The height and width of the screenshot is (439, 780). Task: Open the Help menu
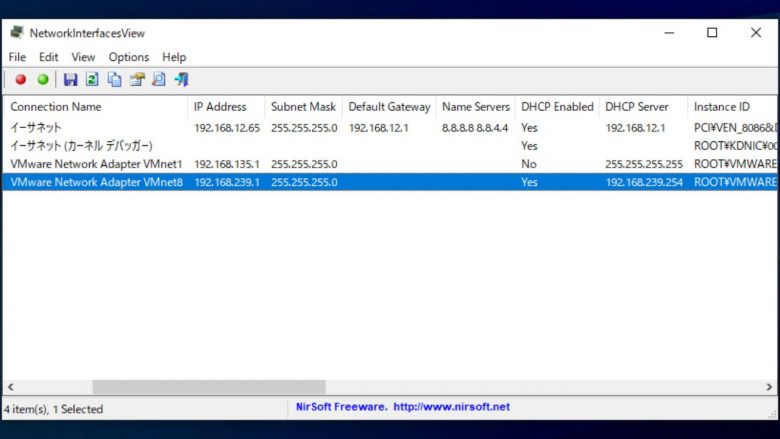click(x=174, y=57)
